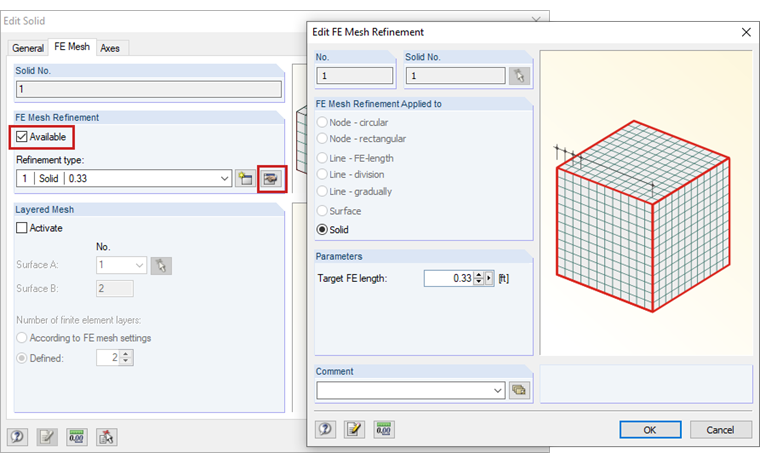Viewport: 760px width, 463px height.
Task: Open Refinement type dropdown
Action: (224, 178)
